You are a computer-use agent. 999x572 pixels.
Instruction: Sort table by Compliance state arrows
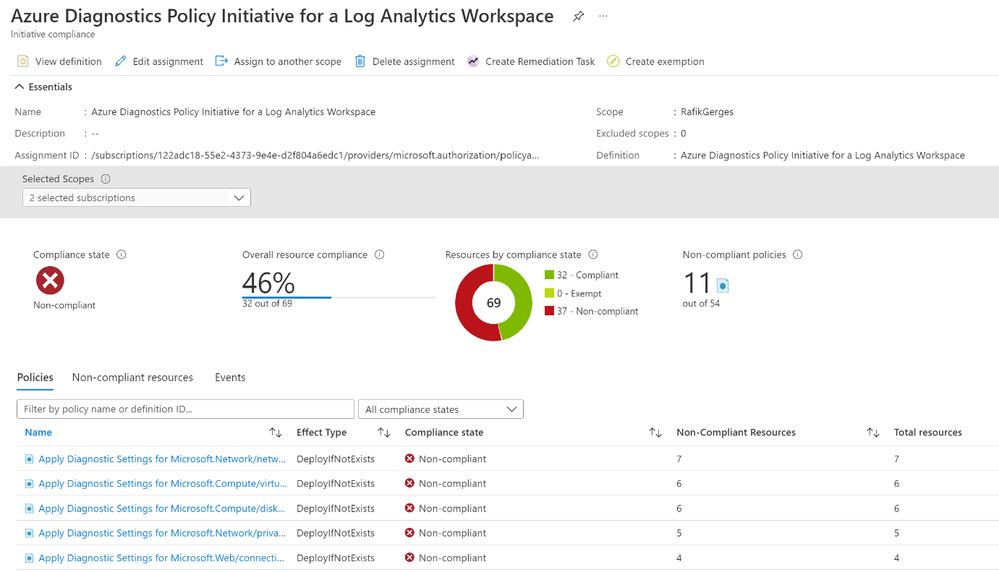(x=655, y=433)
